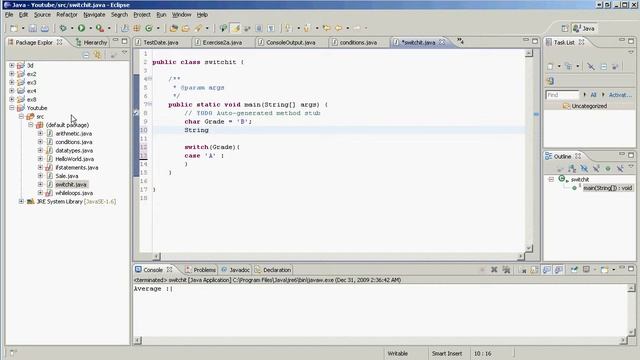
Task: Open the Refactor menu
Action: coord(67,15)
